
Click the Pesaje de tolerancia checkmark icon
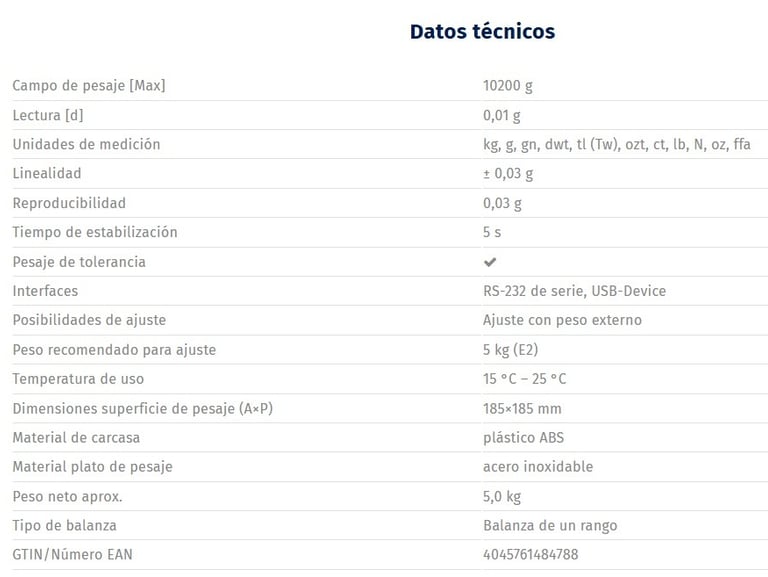point(490,262)
